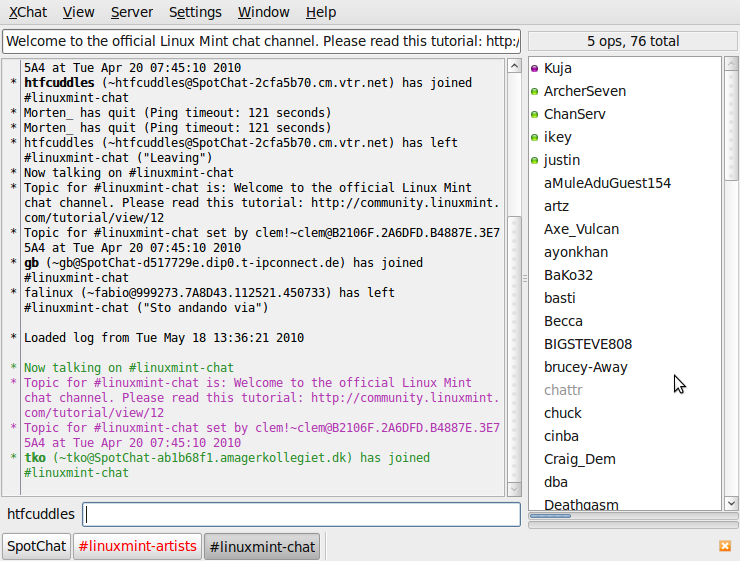Click the green op dot beside ChanServ
The height and width of the screenshot is (561, 740).
534,115
